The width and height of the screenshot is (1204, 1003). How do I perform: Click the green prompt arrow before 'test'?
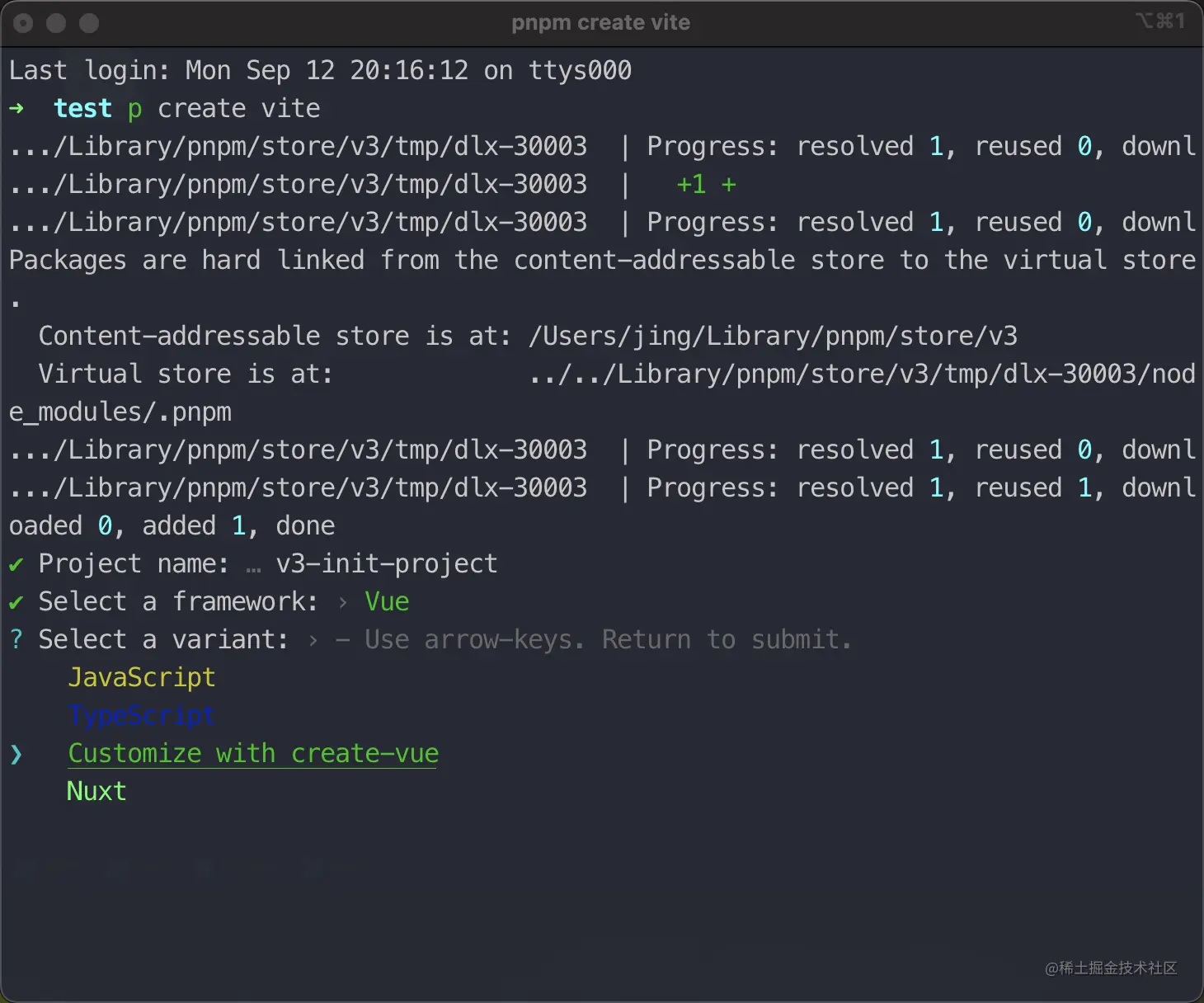click(16, 108)
